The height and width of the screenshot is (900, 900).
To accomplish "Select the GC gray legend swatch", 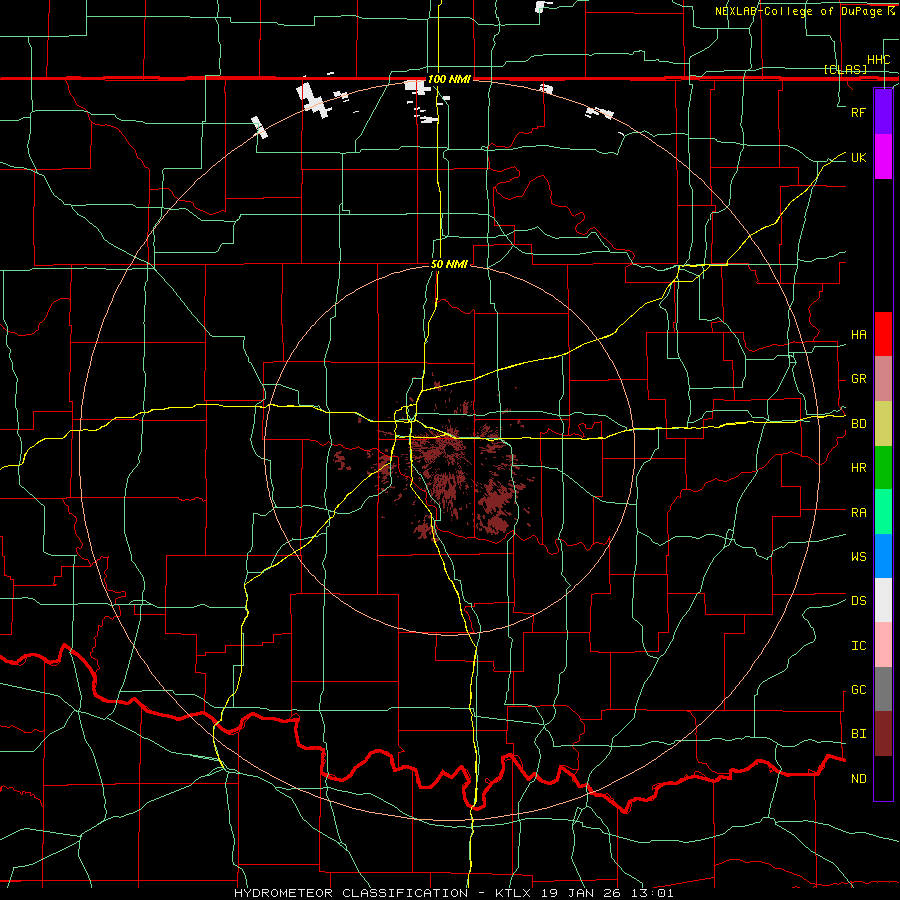I will coord(883,689).
